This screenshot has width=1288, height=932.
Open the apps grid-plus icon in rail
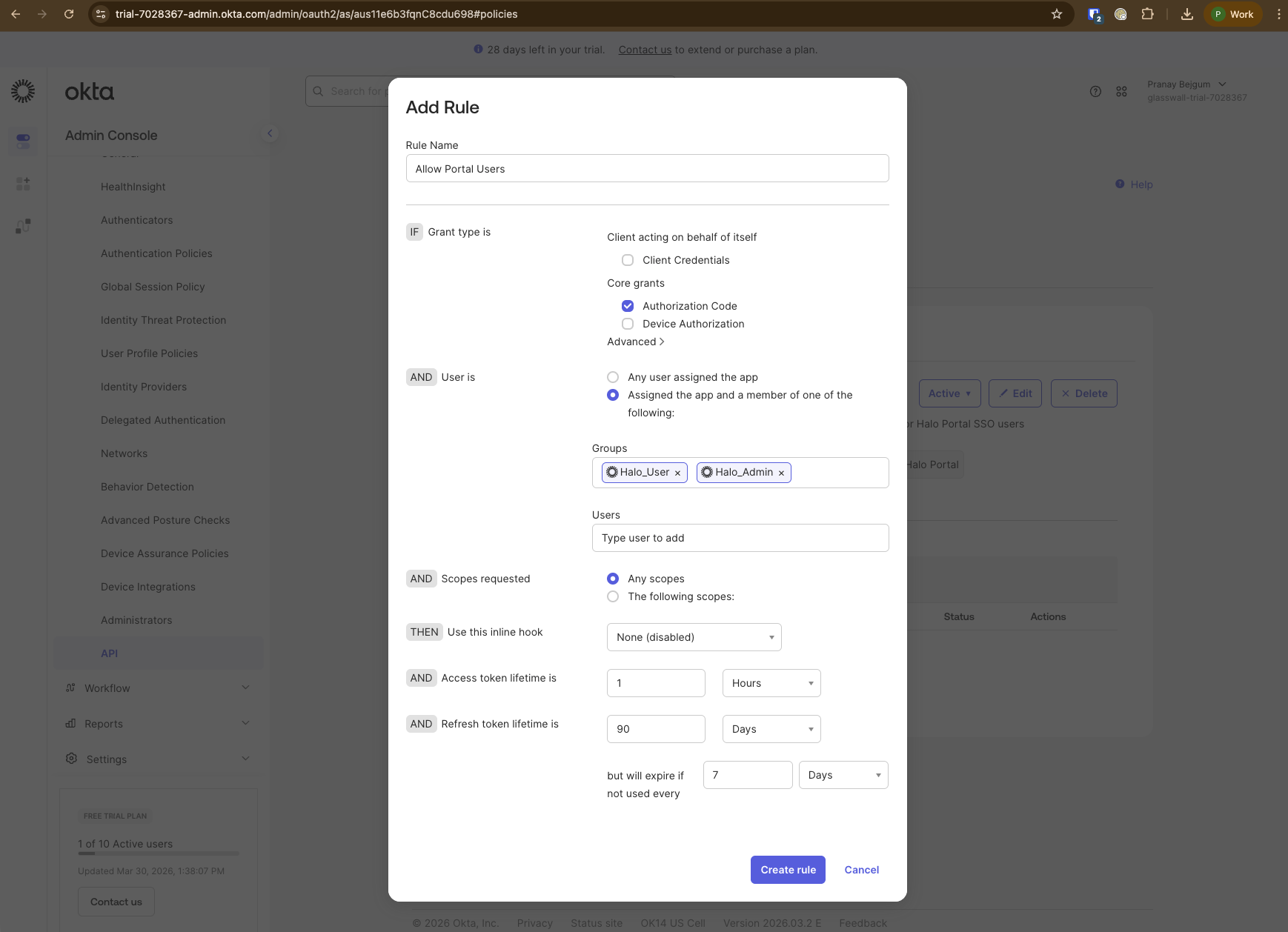[23, 184]
